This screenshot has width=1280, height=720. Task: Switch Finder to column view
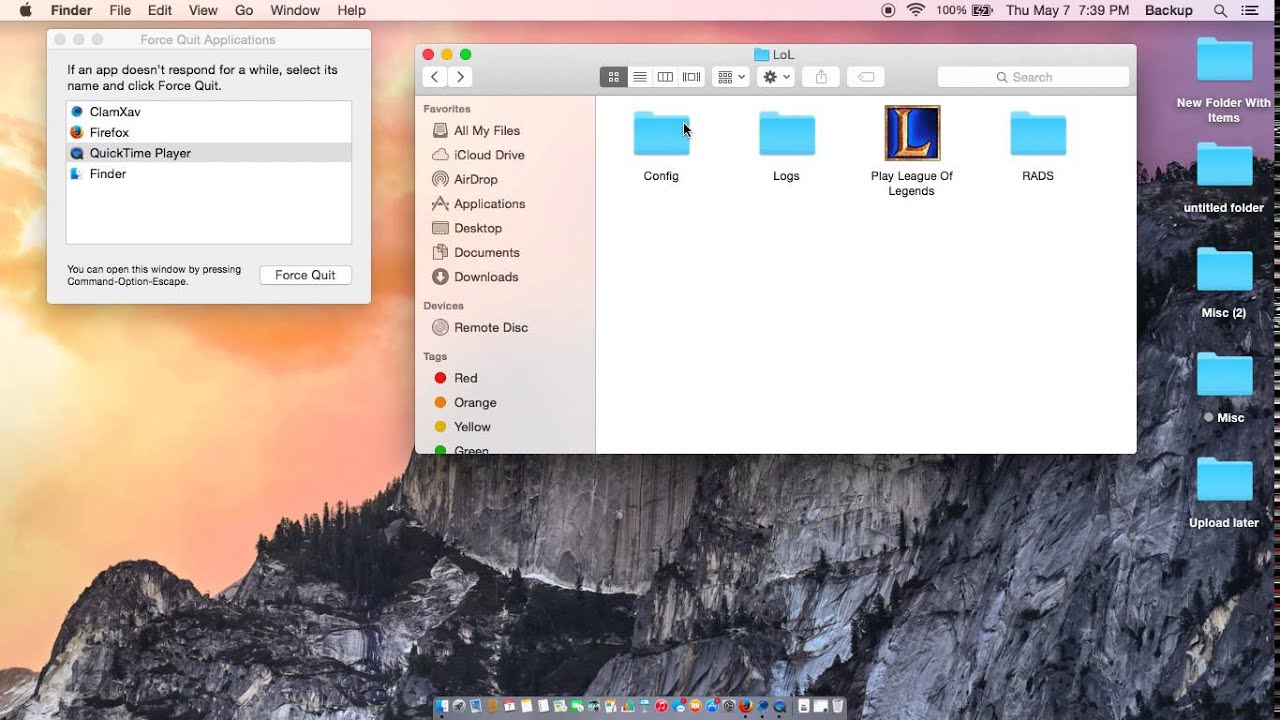pyautogui.click(x=665, y=77)
